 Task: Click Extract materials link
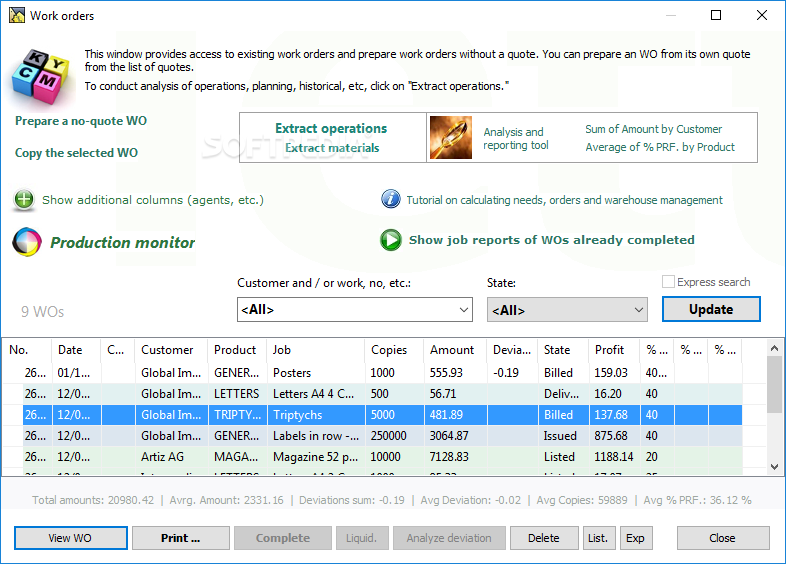pos(332,148)
